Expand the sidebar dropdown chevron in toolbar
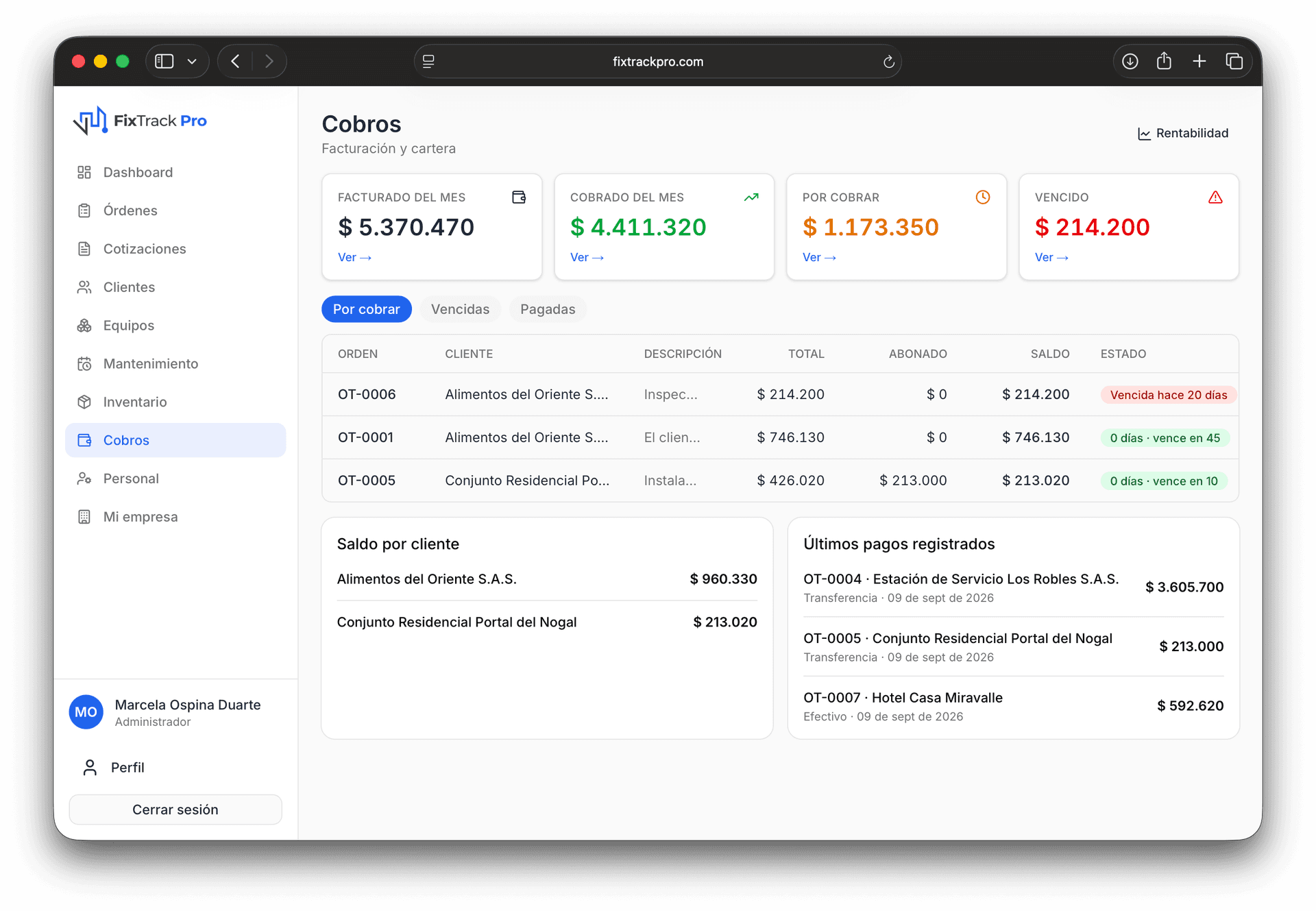1316x911 pixels. 192,62
